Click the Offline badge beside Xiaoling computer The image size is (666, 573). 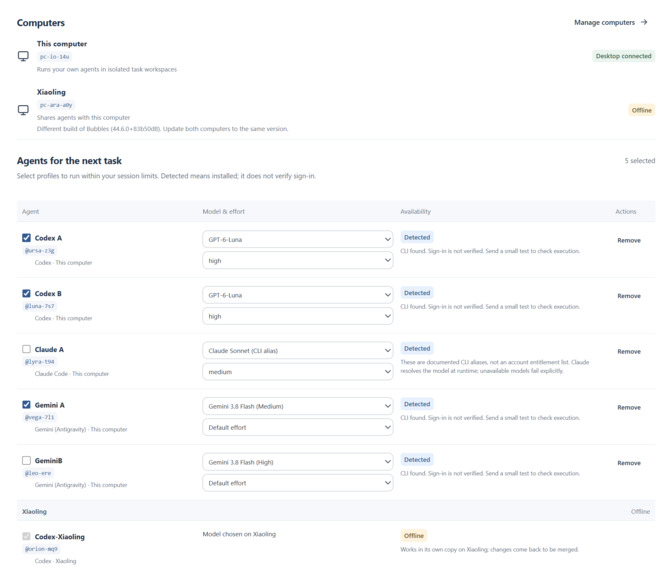(641, 110)
